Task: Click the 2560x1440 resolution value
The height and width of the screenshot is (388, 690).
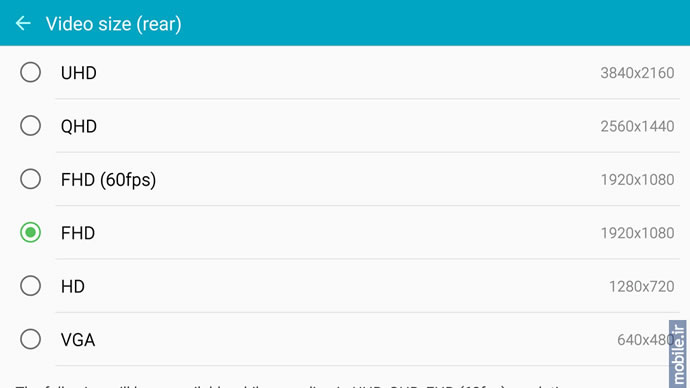Action: tap(637, 127)
